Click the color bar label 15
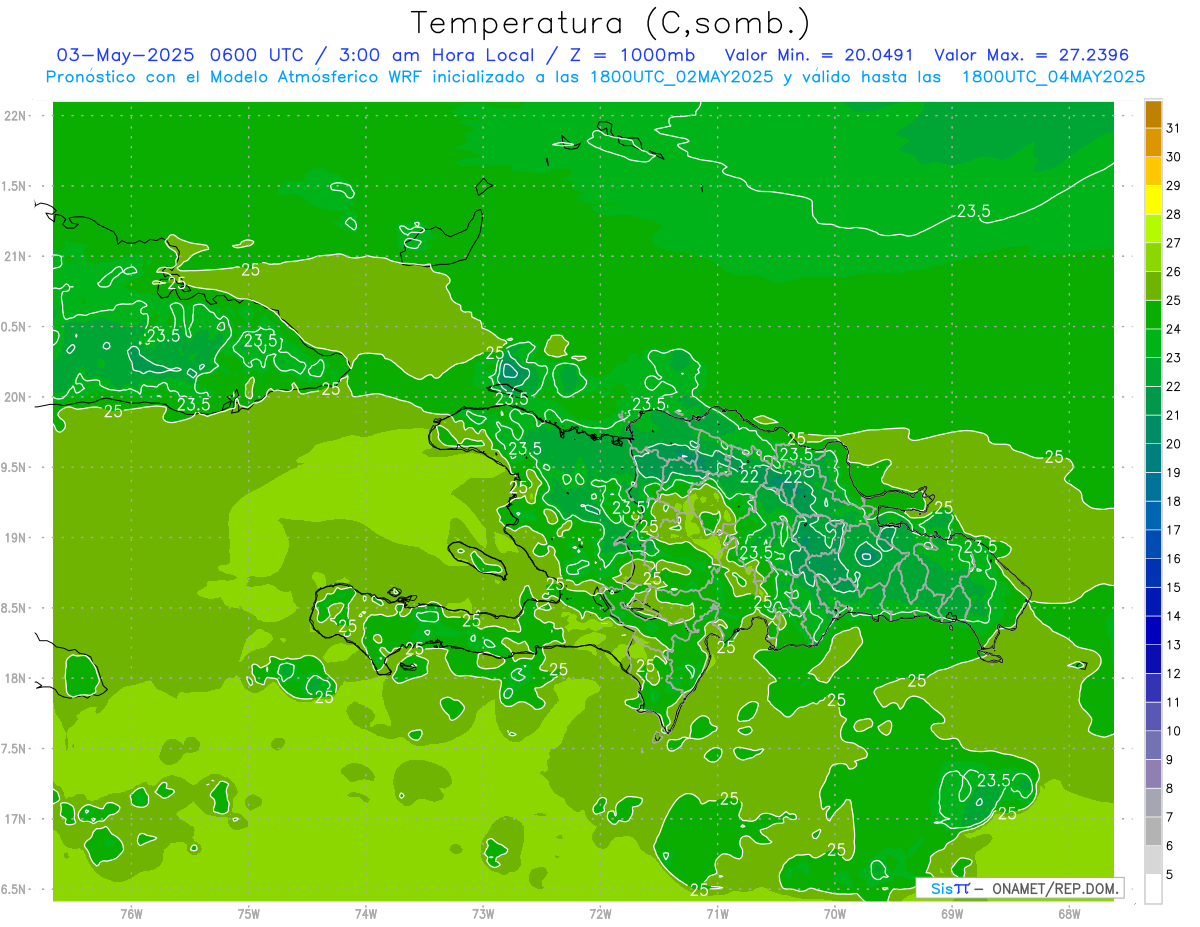This screenshot has height=927, width=1200. coord(1174,588)
